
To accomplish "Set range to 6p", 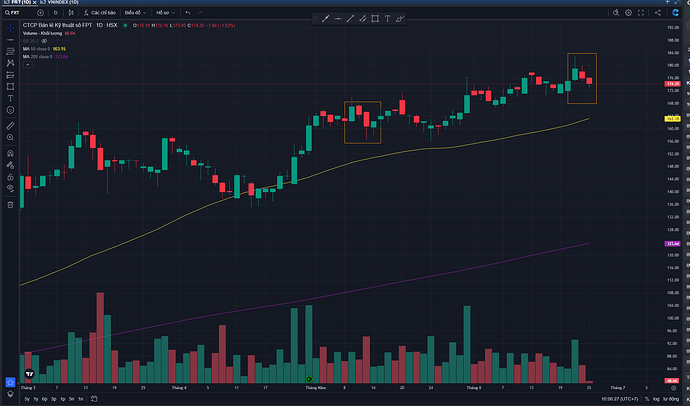I will [44, 399].
